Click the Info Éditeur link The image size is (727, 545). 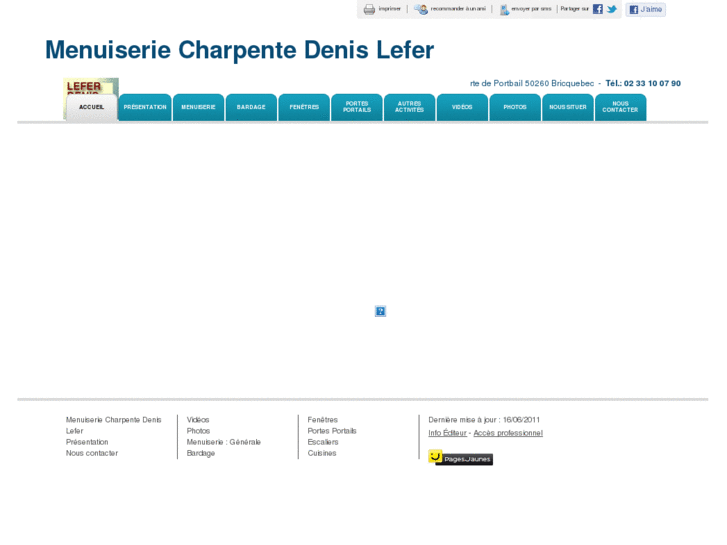447,433
